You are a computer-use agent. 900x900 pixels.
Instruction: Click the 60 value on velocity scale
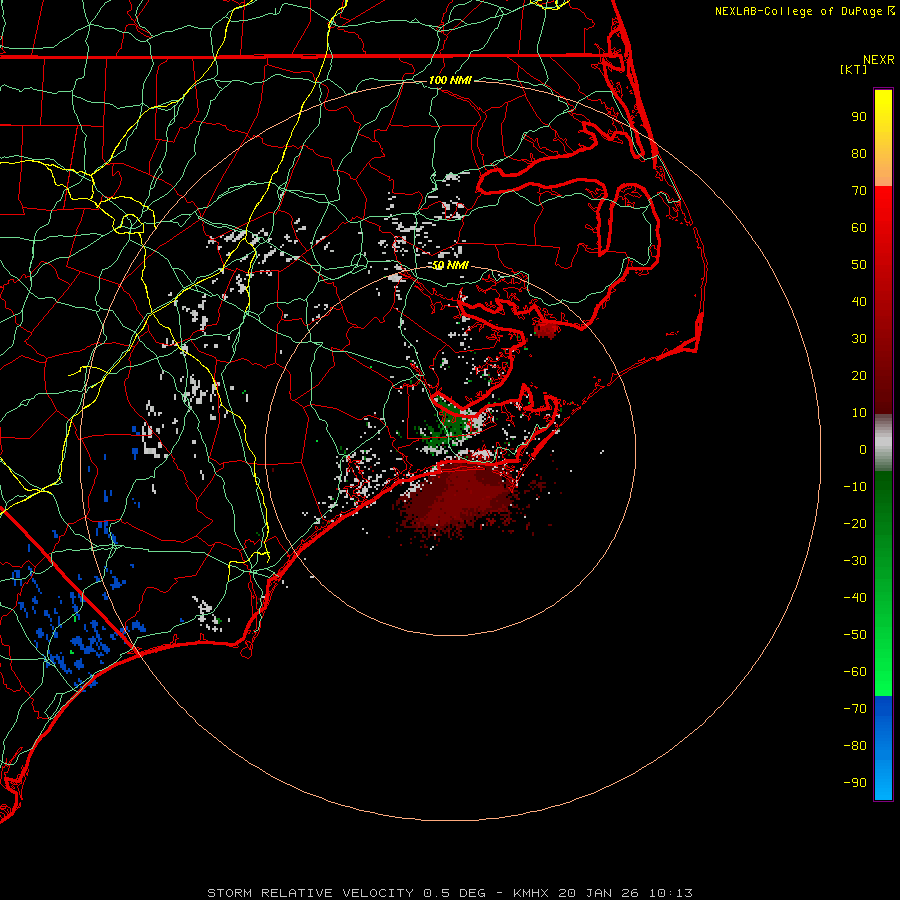pos(859,228)
